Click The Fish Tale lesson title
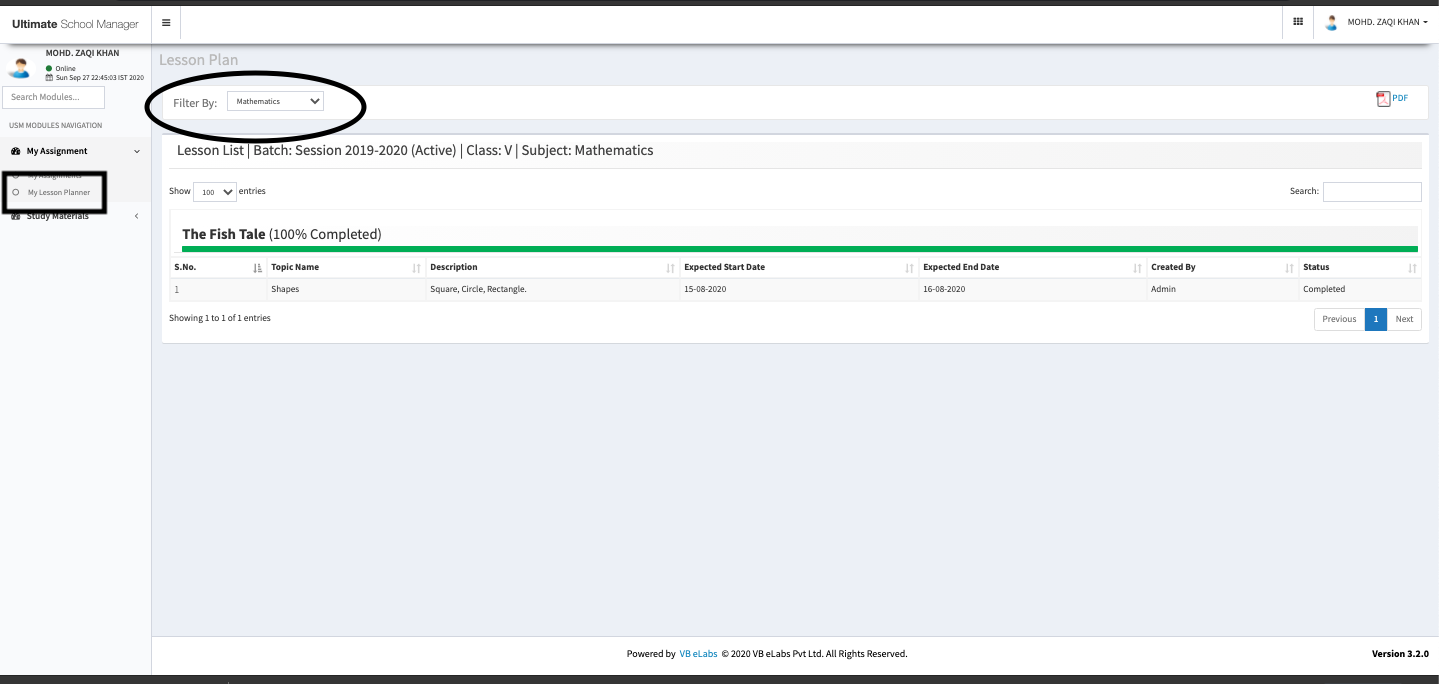 click(224, 234)
